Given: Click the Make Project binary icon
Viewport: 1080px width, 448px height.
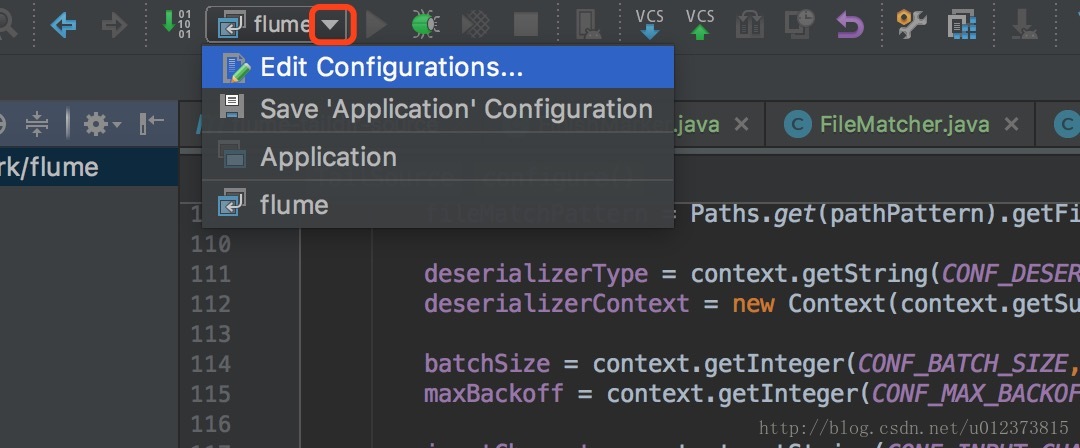Looking at the screenshot, I should pos(176,23).
